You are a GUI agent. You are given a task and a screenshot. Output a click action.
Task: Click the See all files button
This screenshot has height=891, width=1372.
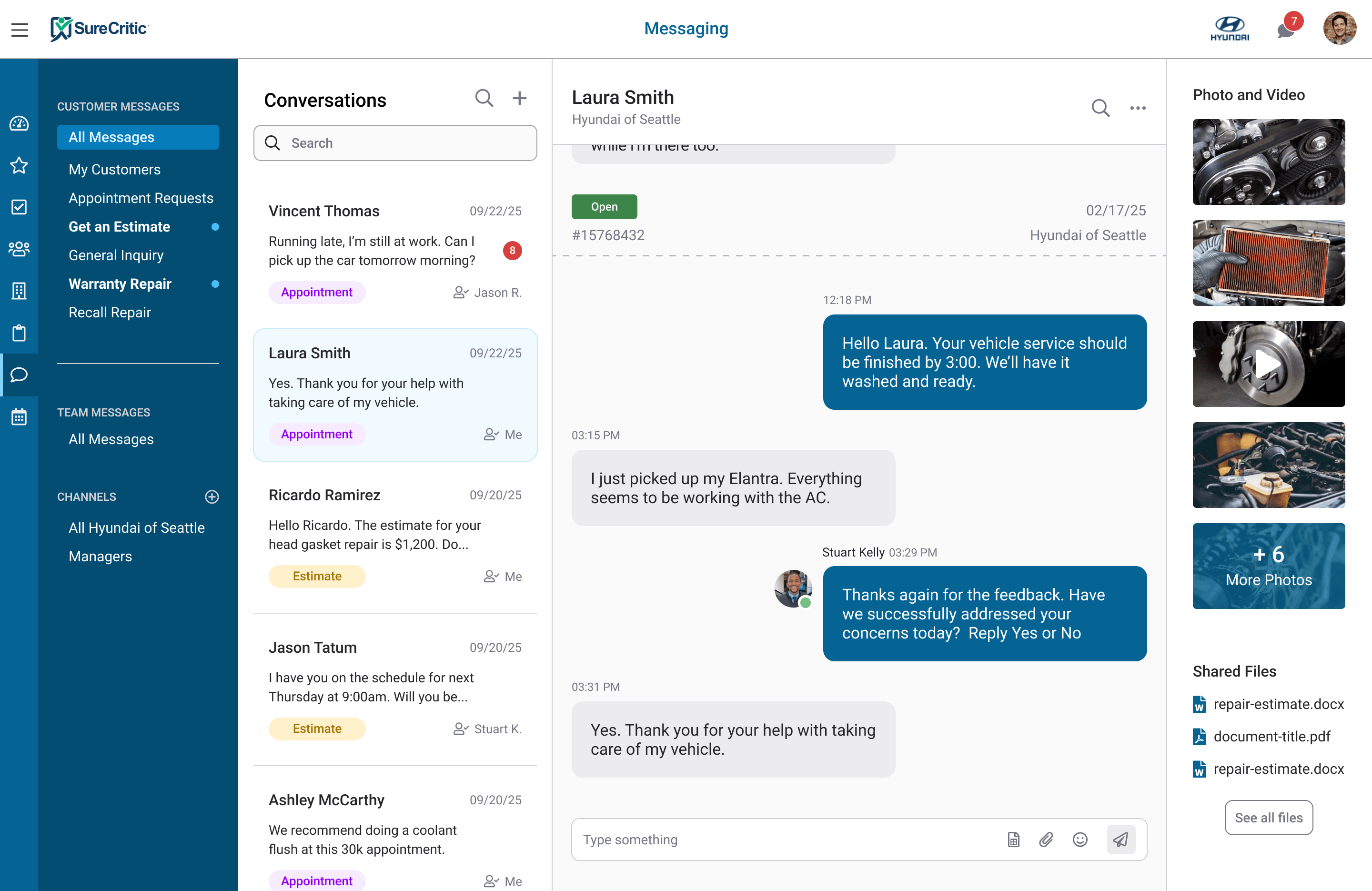point(1268,817)
